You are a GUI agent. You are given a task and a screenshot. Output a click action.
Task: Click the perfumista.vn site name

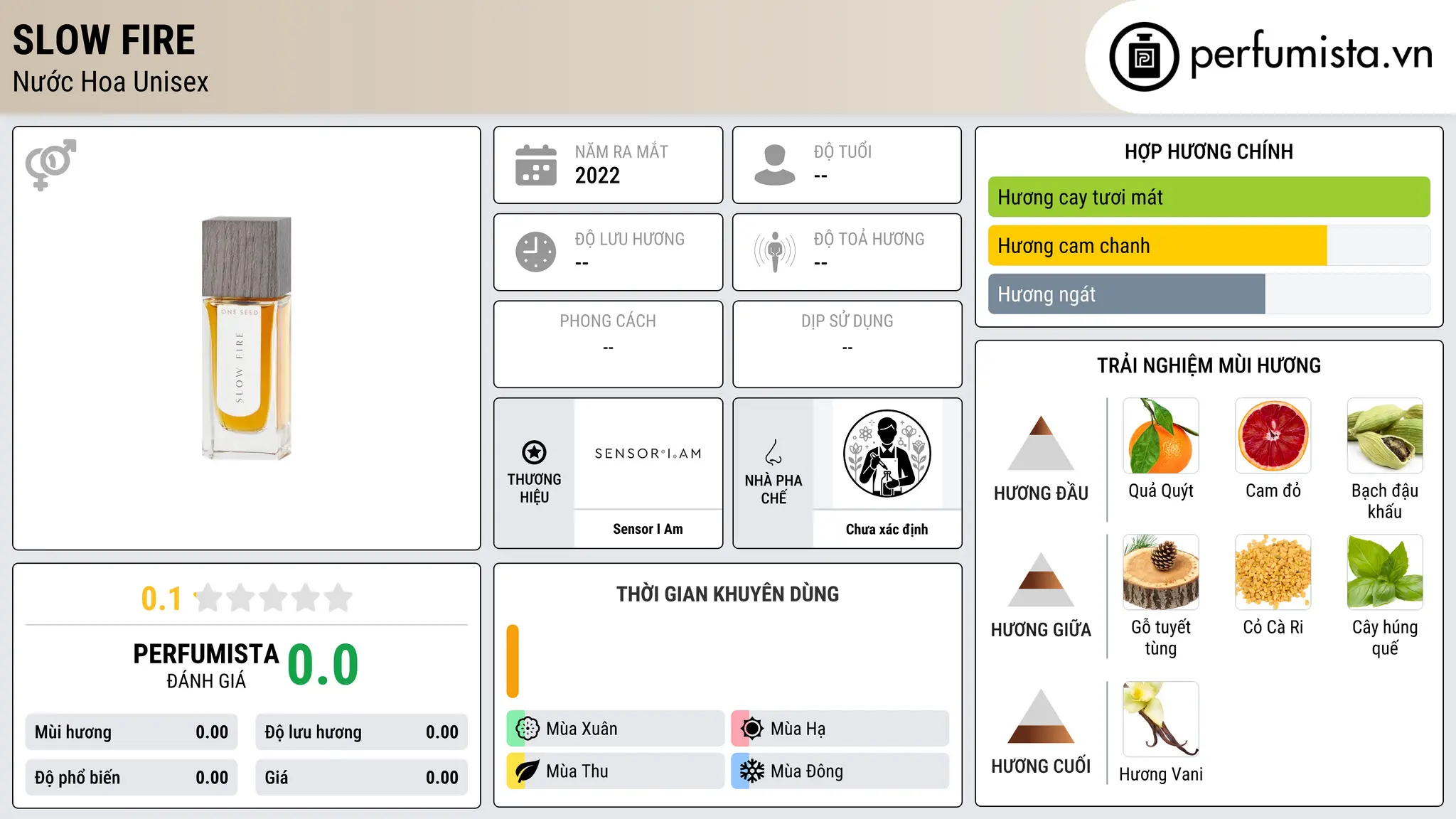[x=1311, y=54]
